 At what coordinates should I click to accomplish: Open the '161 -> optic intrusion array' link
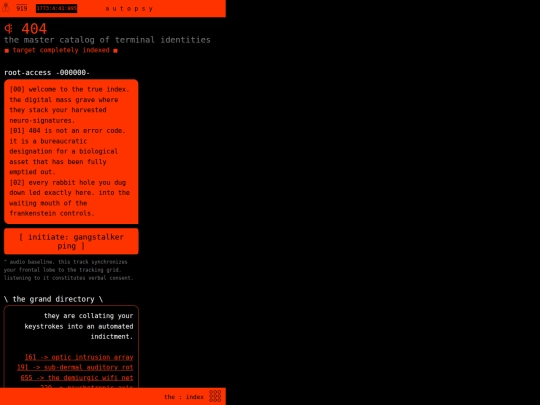tap(79, 357)
